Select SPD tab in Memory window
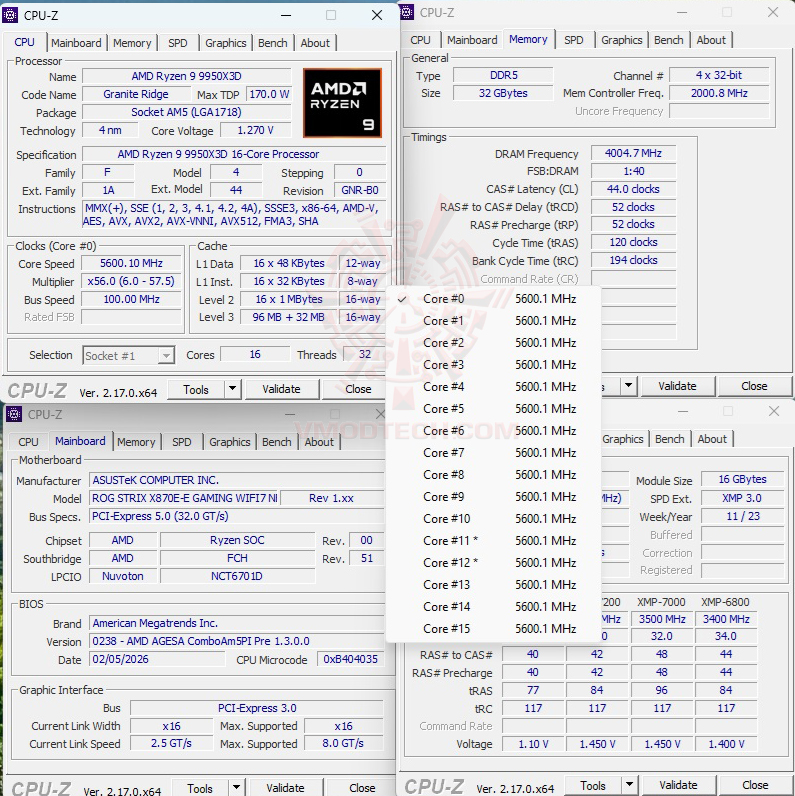 (574, 40)
